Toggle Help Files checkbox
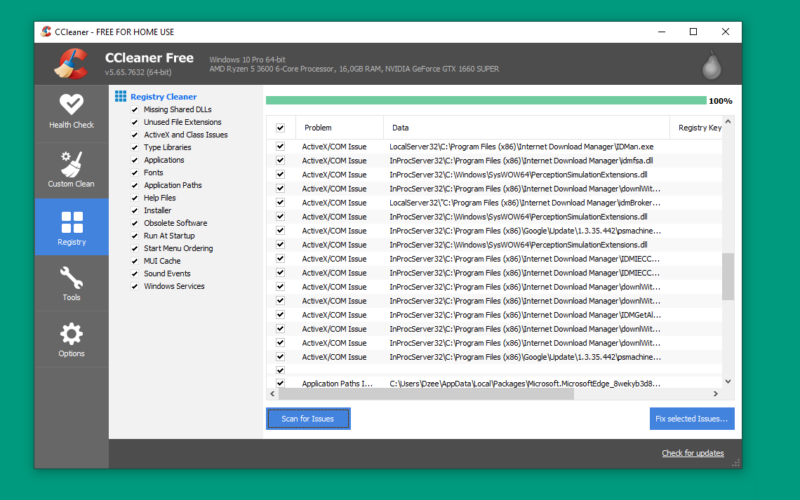The image size is (800, 500). 135,198
